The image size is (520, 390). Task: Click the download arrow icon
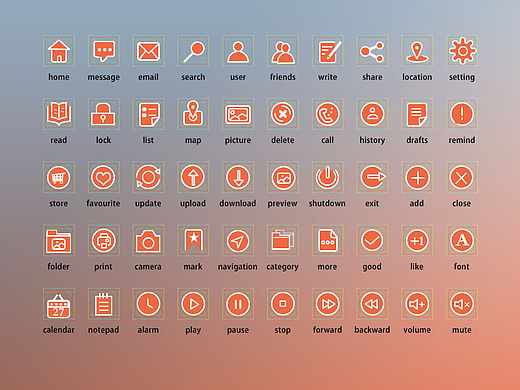point(238,177)
